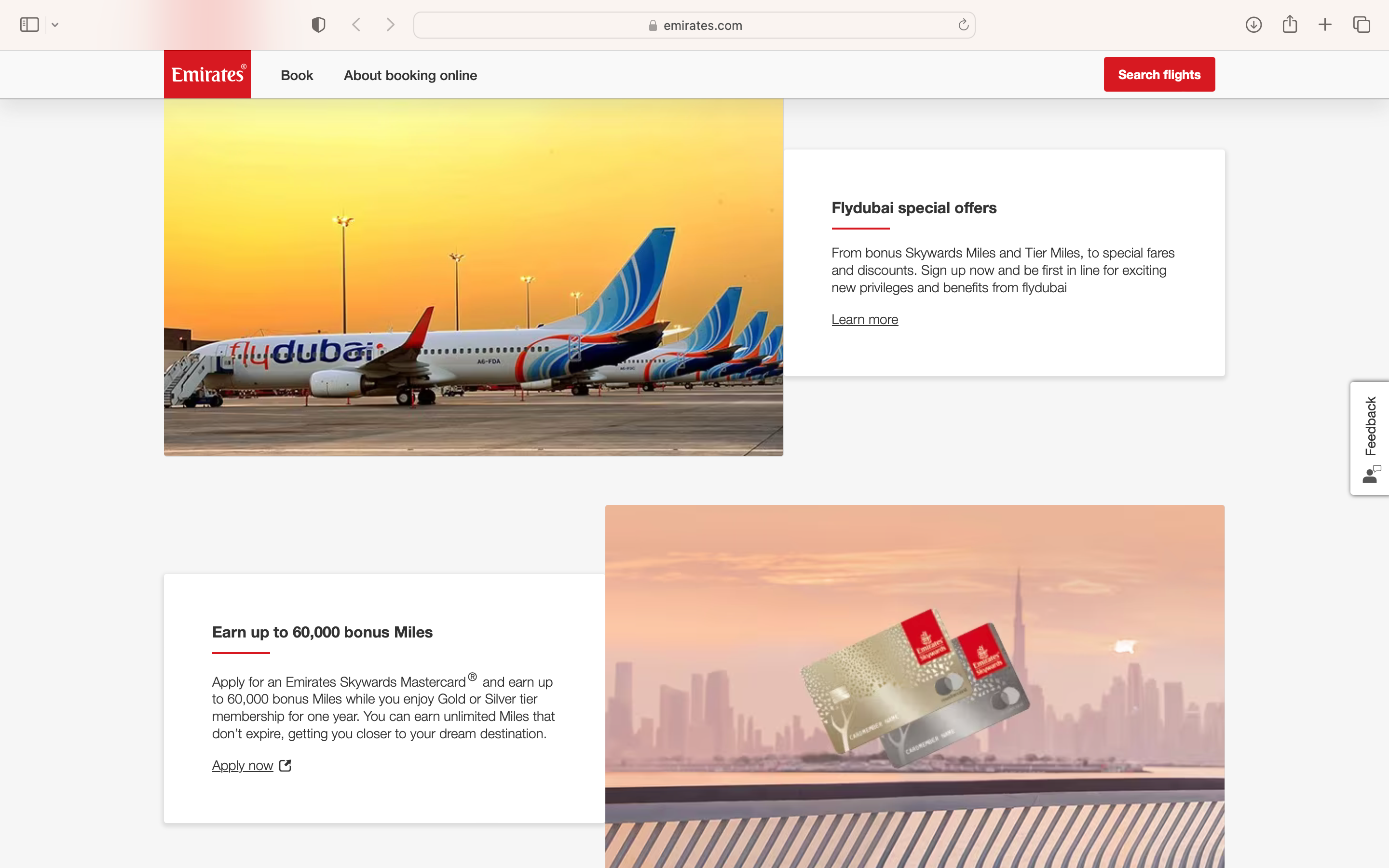Click the Feedback person icon
The width and height of the screenshot is (1389, 868).
[x=1371, y=475]
